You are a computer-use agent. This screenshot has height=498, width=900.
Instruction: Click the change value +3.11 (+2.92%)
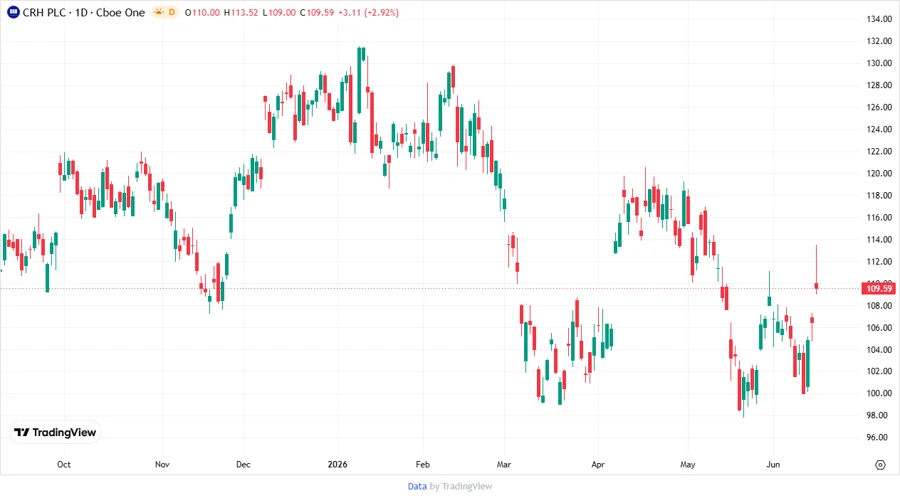pyautogui.click(x=368, y=13)
